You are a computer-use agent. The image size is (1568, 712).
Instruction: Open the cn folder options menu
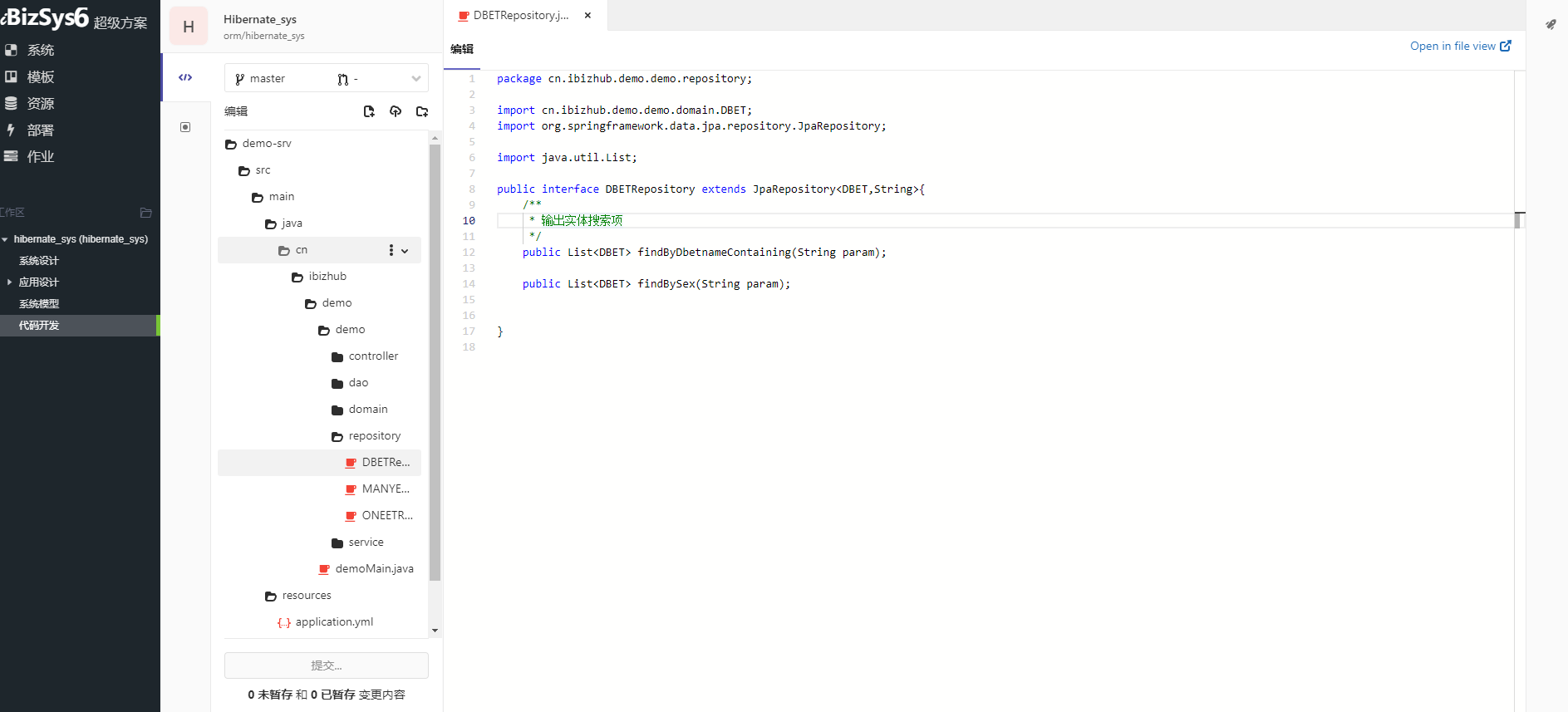(391, 250)
